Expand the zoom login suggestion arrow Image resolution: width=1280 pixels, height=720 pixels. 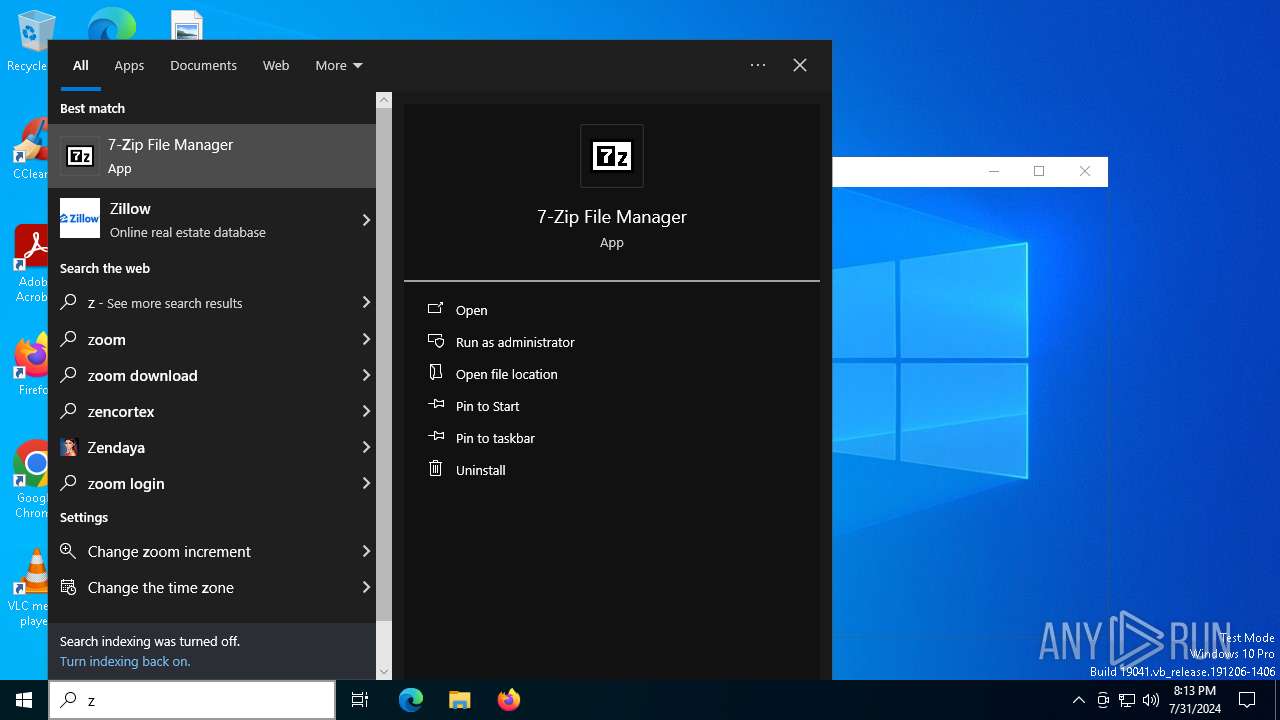coord(366,483)
